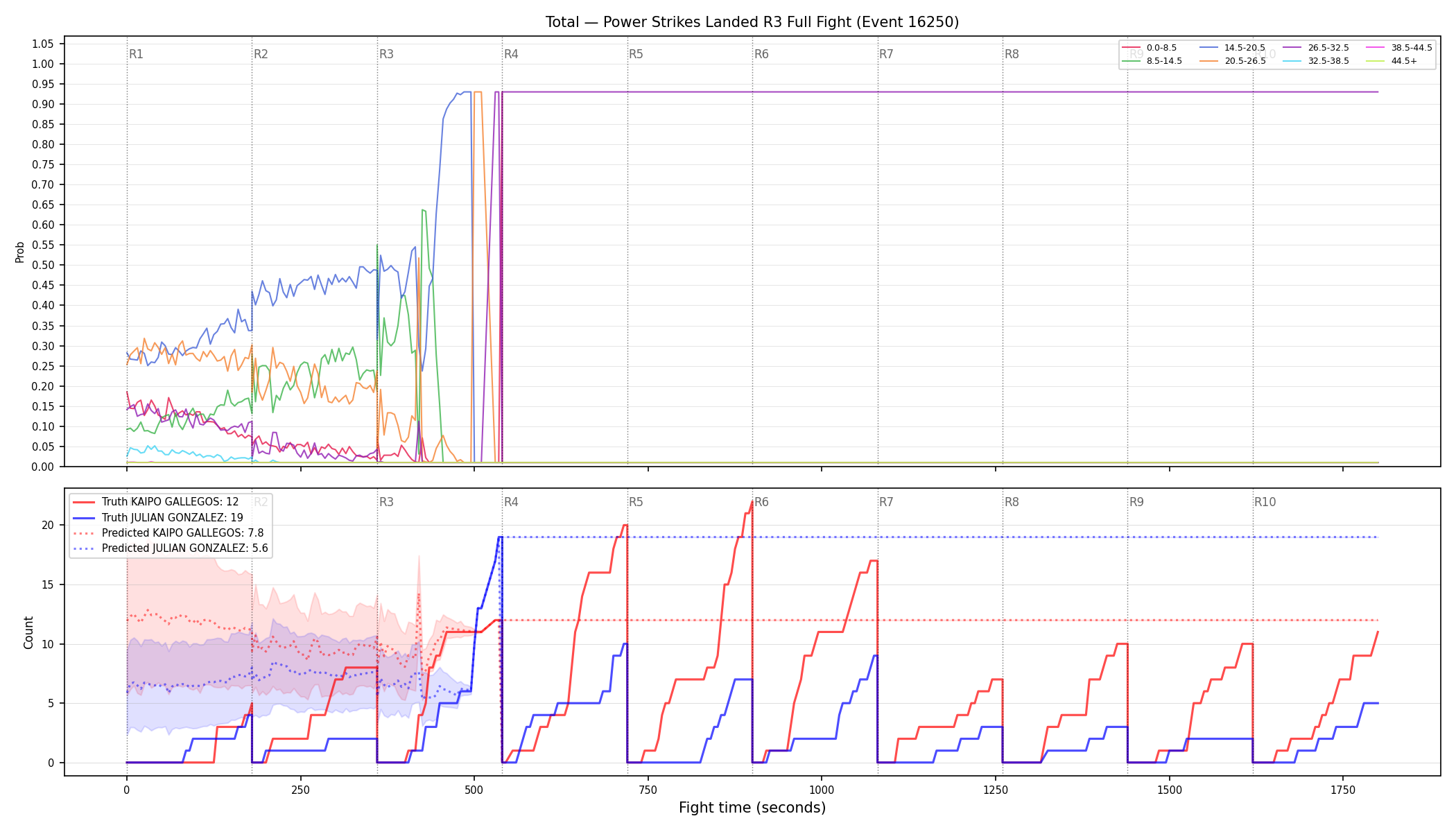Pick the R7 round label in the Prob chart

pos(886,54)
